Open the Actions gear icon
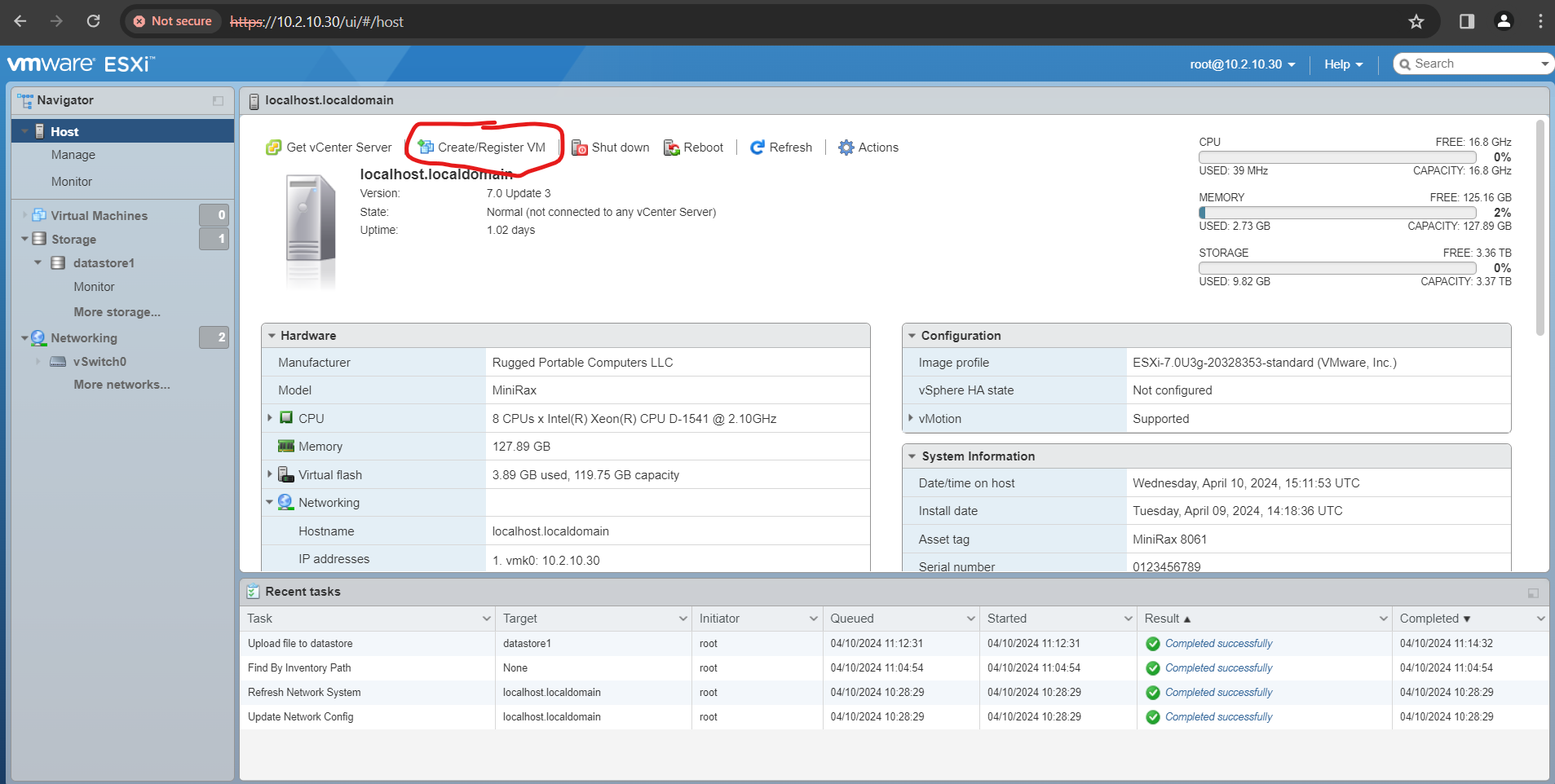 [x=846, y=148]
